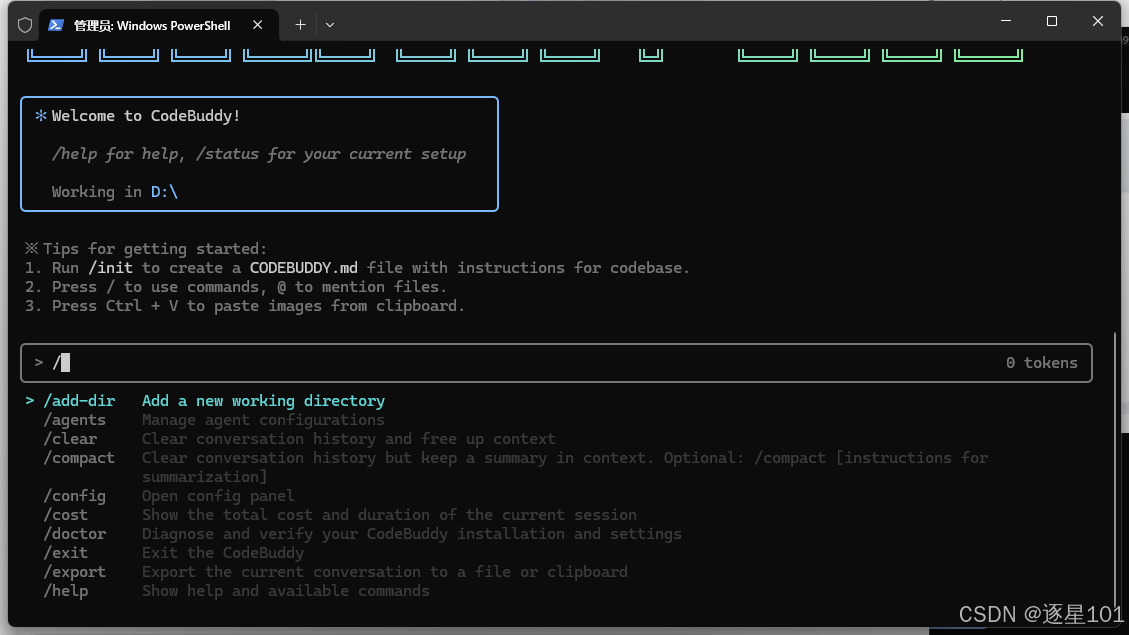This screenshot has width=1129, height=635.
Task: Click the shield icon in the title bar
Action: [25, 24]
